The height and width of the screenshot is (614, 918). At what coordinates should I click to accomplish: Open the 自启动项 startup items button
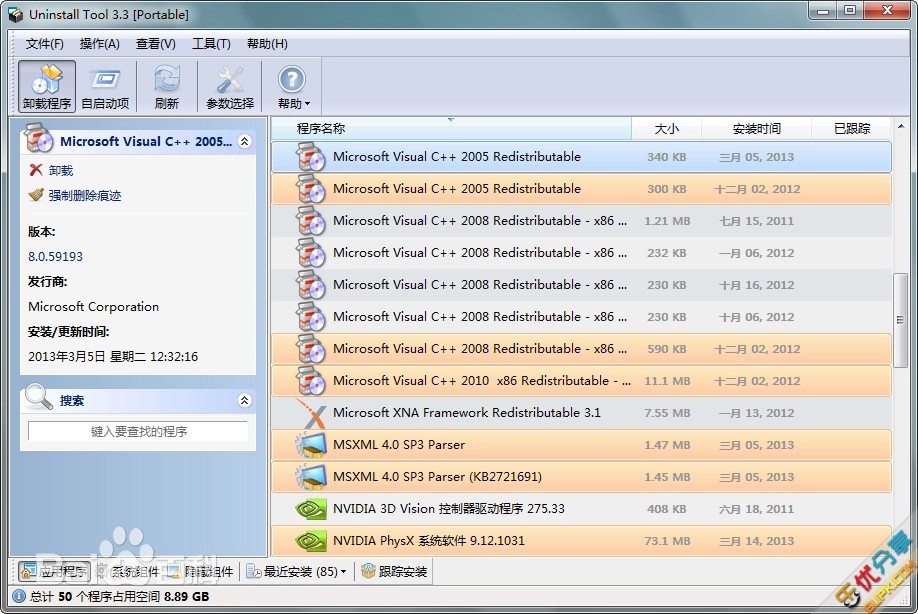tap(105, 87)
